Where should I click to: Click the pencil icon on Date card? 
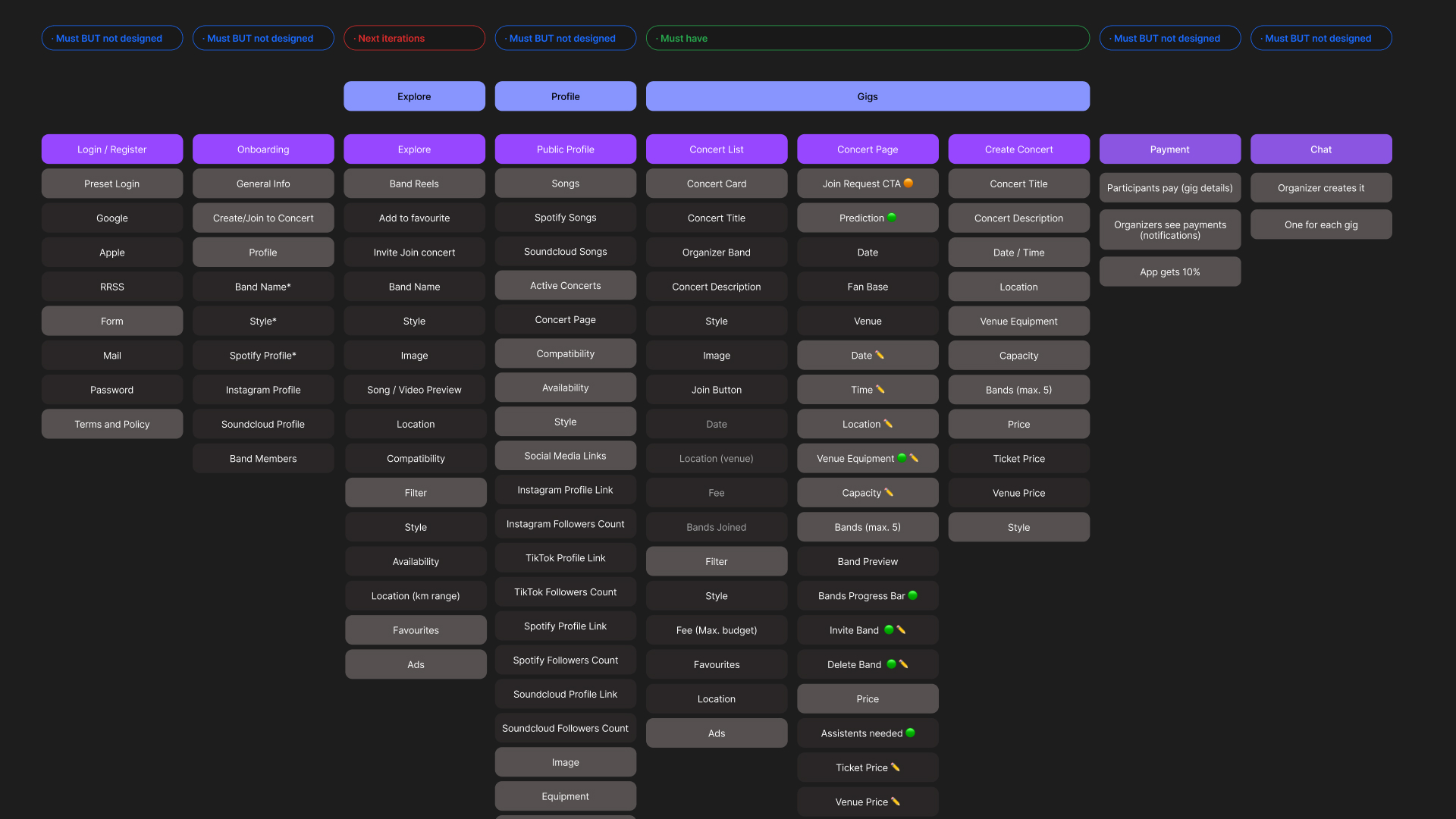point(880,355)
